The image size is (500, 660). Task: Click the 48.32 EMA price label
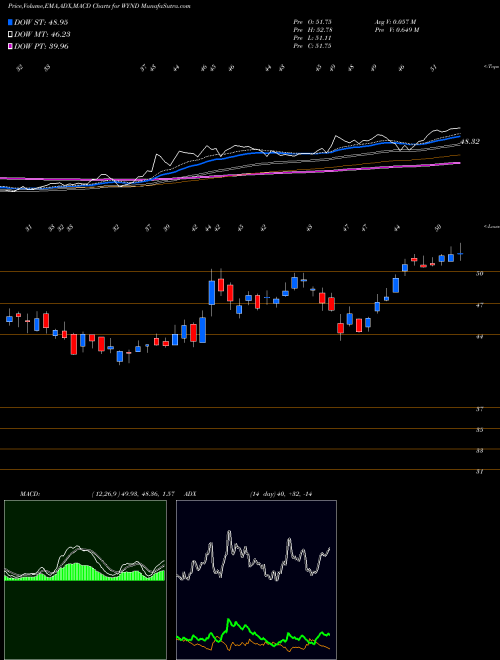(470, 142)
